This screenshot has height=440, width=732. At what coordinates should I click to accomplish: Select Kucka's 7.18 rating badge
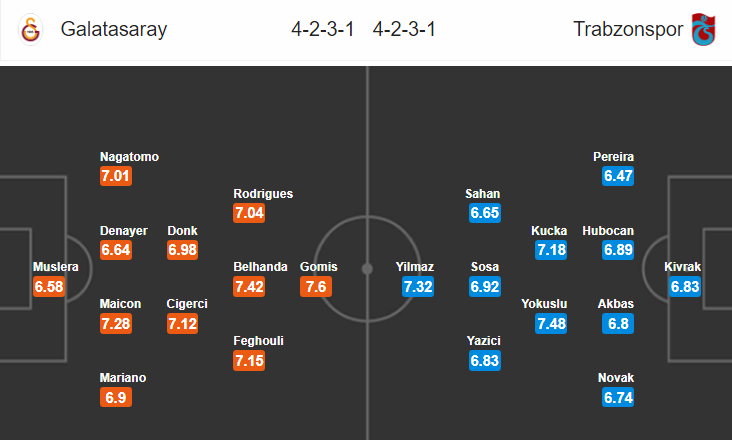click(x=551, y=250)
